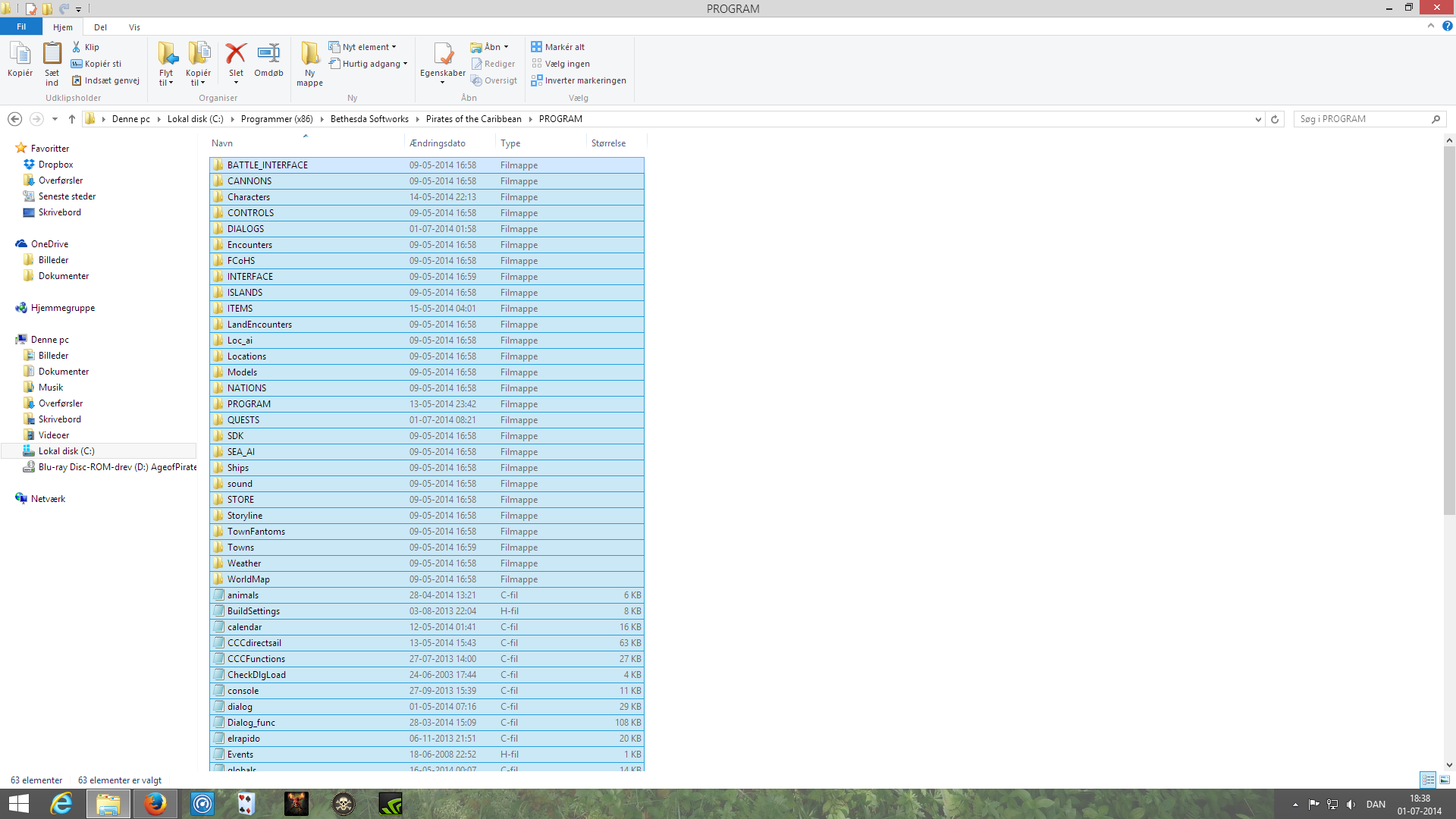Click the back navigation arrow
Image resolution: width=1456 pixels, height=819 pixels.
pos(14,119)
